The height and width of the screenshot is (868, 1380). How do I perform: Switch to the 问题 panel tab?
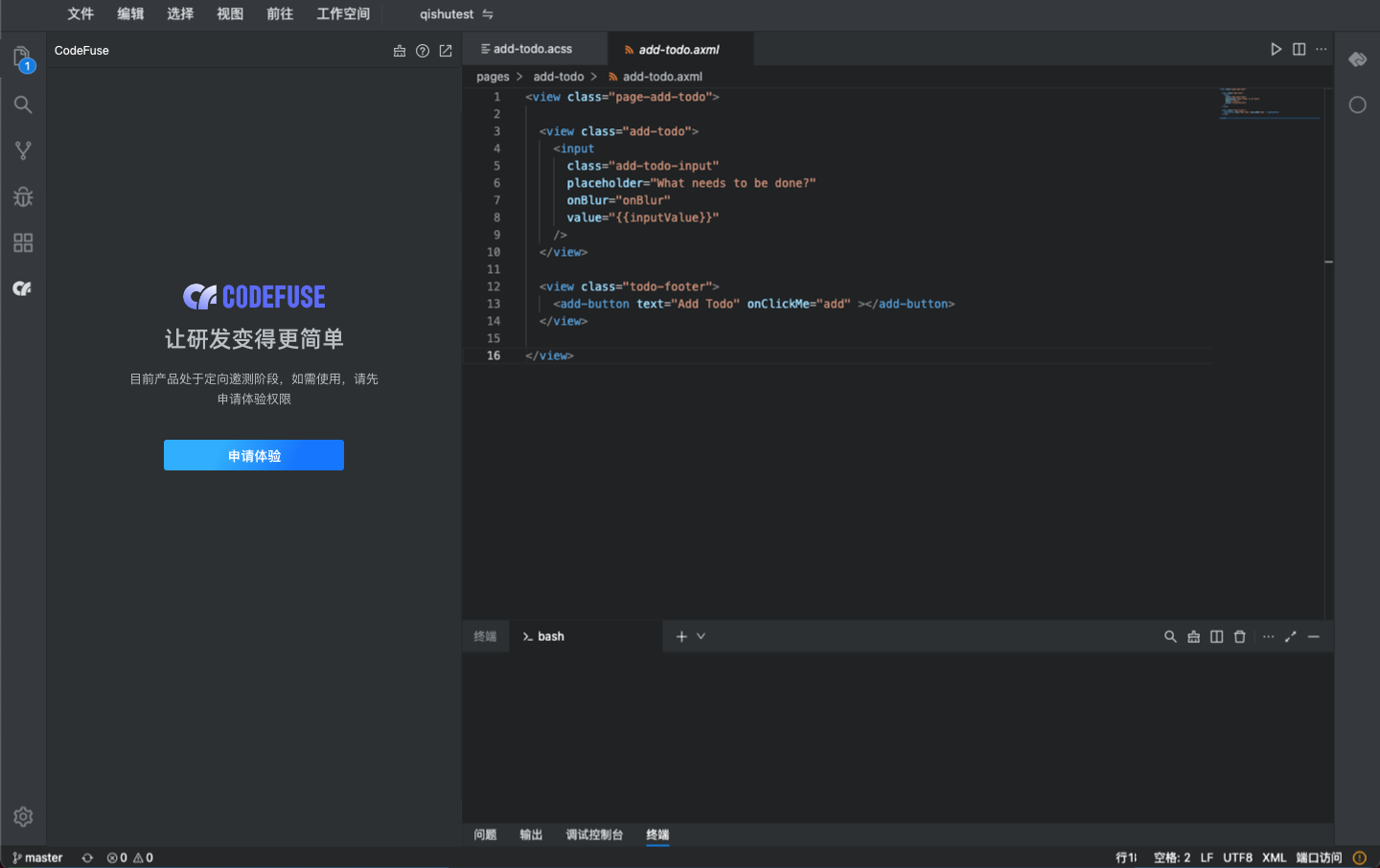click(485, 834)
